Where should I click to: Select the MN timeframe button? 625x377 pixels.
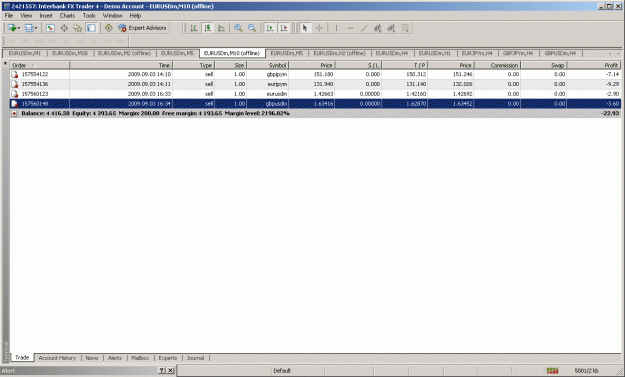tap(121, 41)
